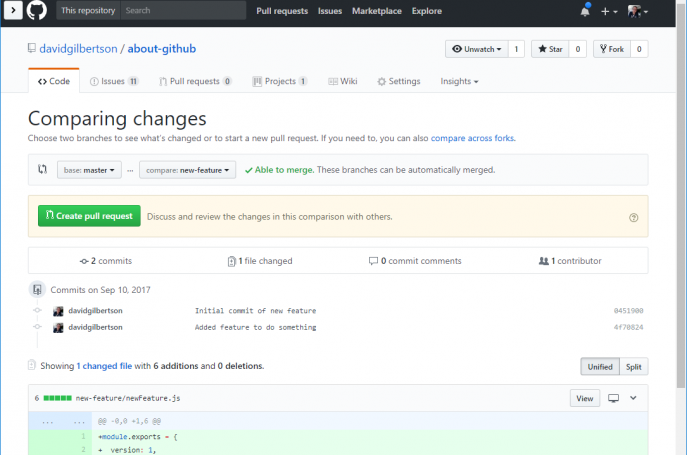Switch to the Issues 11 tab

click(114, 81)
